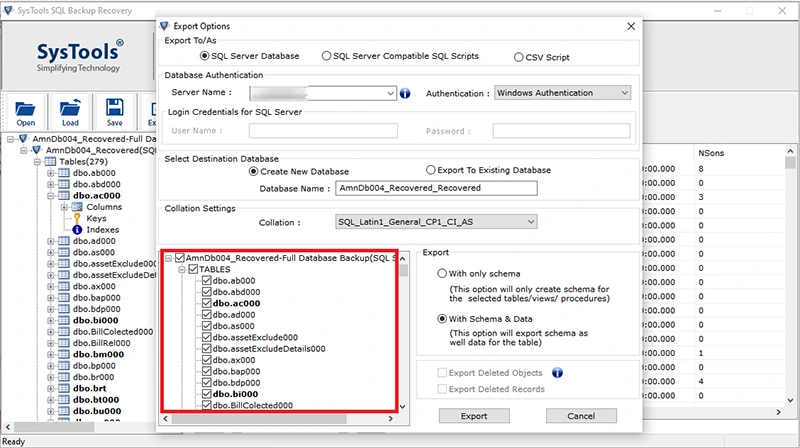Select SQL Server Compatible SQL Scripts option
The width and height of the screenshot is (800, 448).
tap(326, 56)
